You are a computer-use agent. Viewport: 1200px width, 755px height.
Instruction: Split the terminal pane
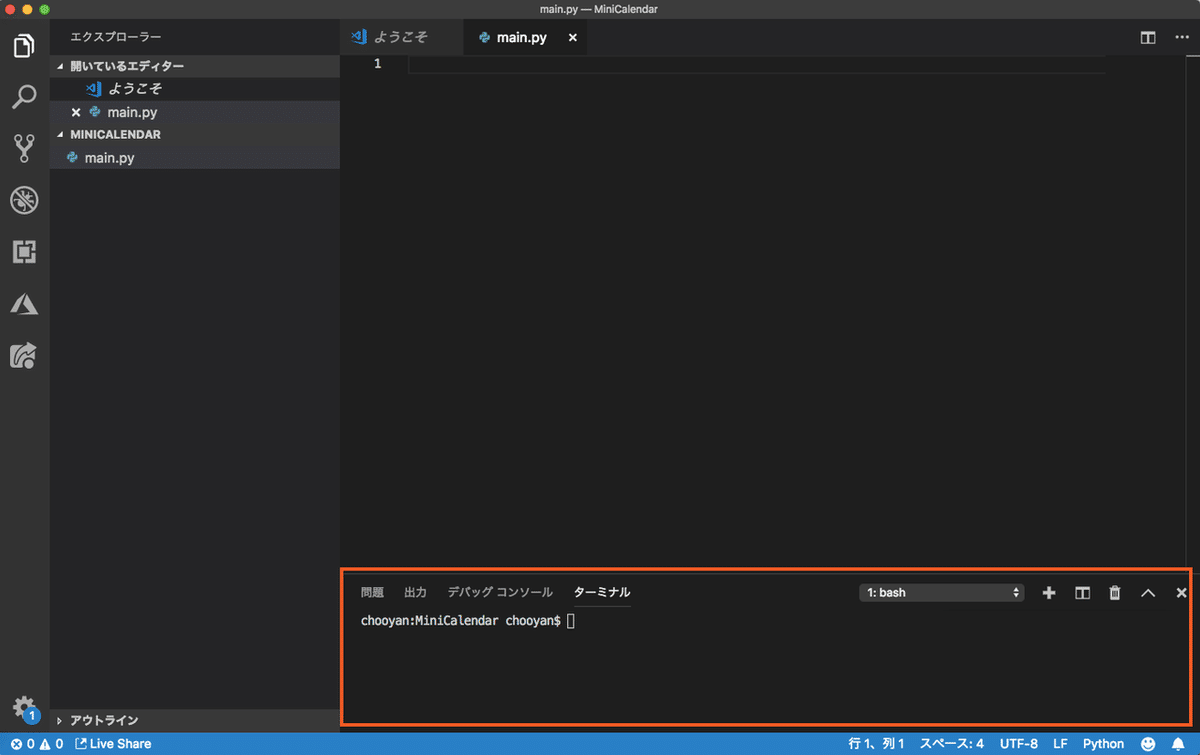[1081, 592]
